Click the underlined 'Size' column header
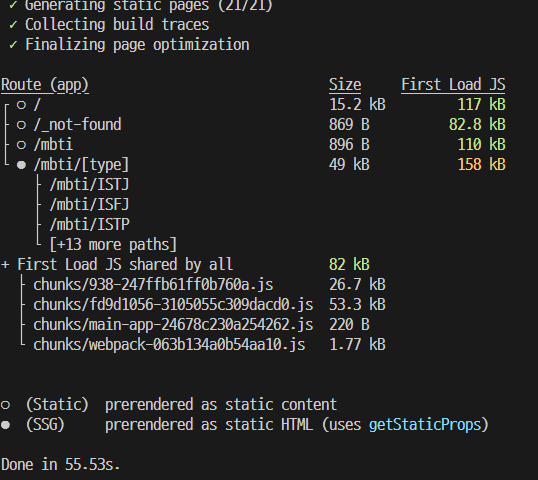Viewport: 538px width, 480px height. click(345, 85)
